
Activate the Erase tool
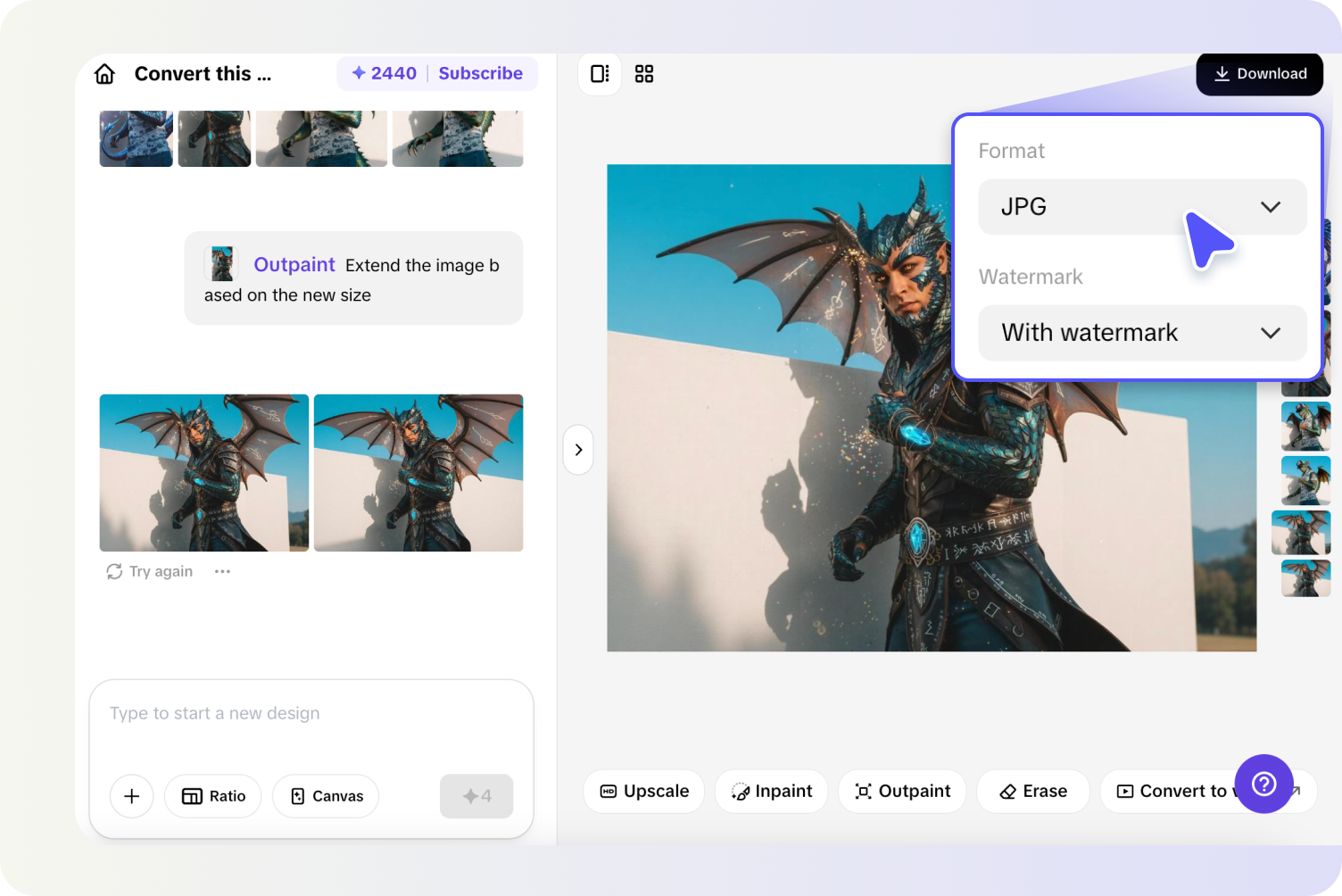point(1032,791)
